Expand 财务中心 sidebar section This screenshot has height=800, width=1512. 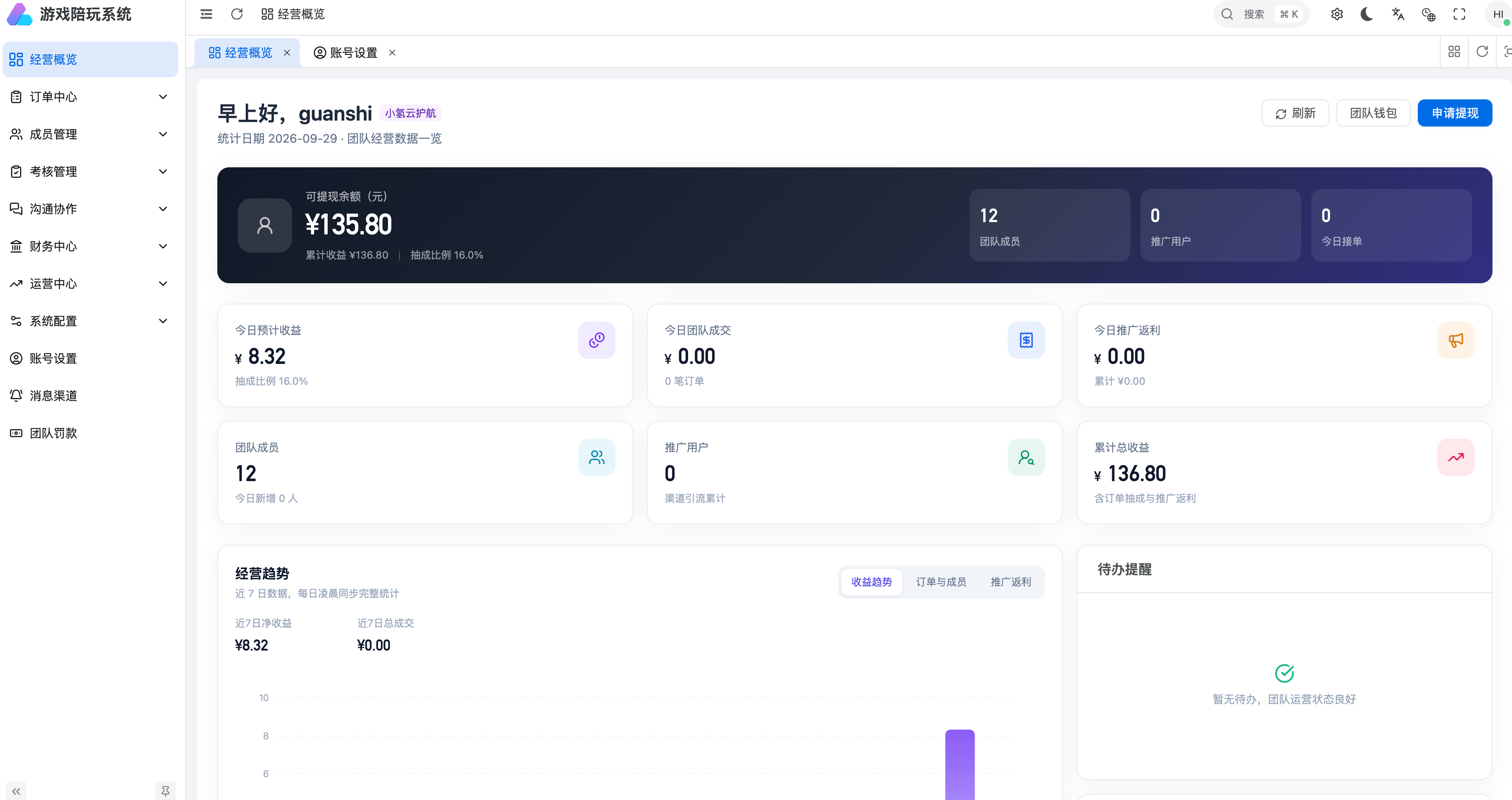coord(90,246)
